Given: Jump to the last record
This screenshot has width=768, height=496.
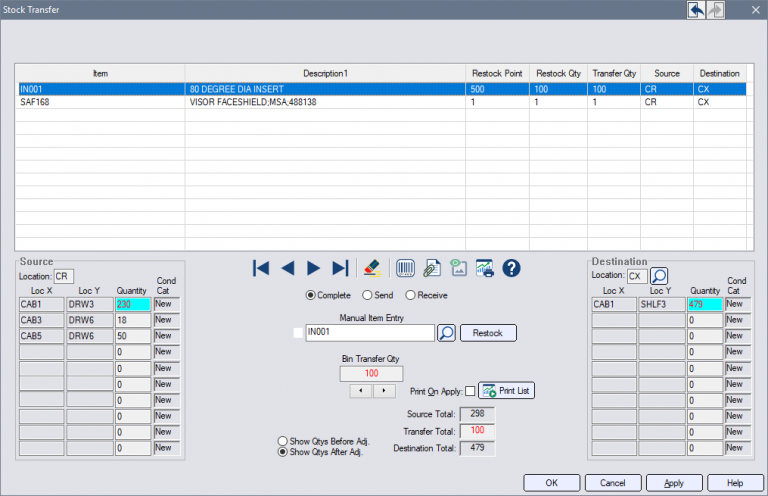Looking at the screenshot, I should click(340, 268).
